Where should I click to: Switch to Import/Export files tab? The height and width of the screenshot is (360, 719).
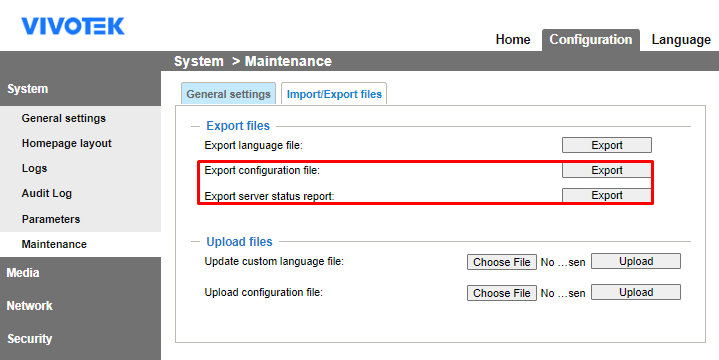click(x=334, y=94)
